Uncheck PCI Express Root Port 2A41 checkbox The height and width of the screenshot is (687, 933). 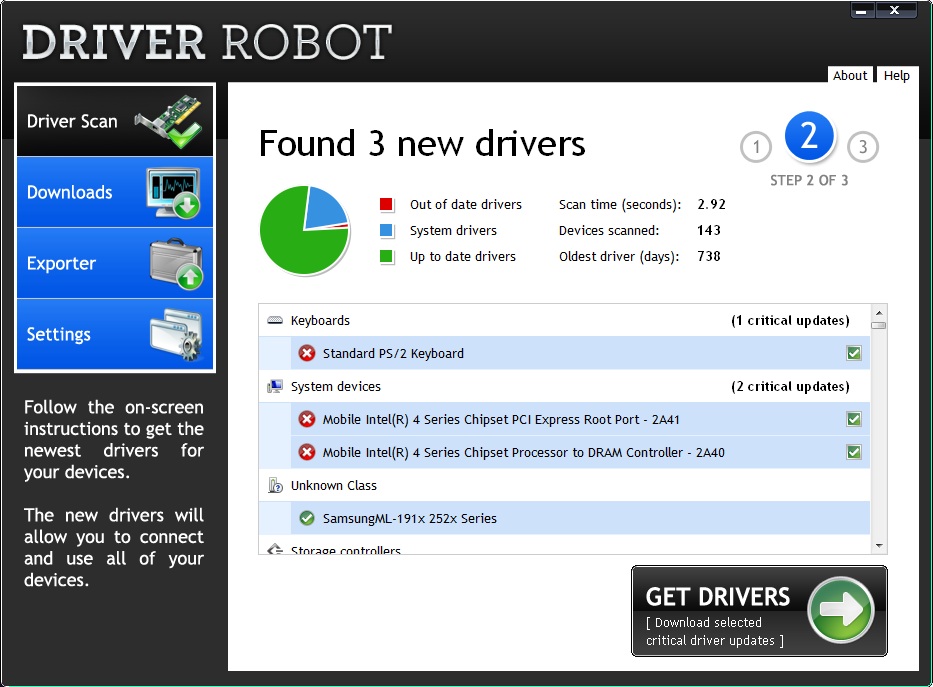(854, 419)
